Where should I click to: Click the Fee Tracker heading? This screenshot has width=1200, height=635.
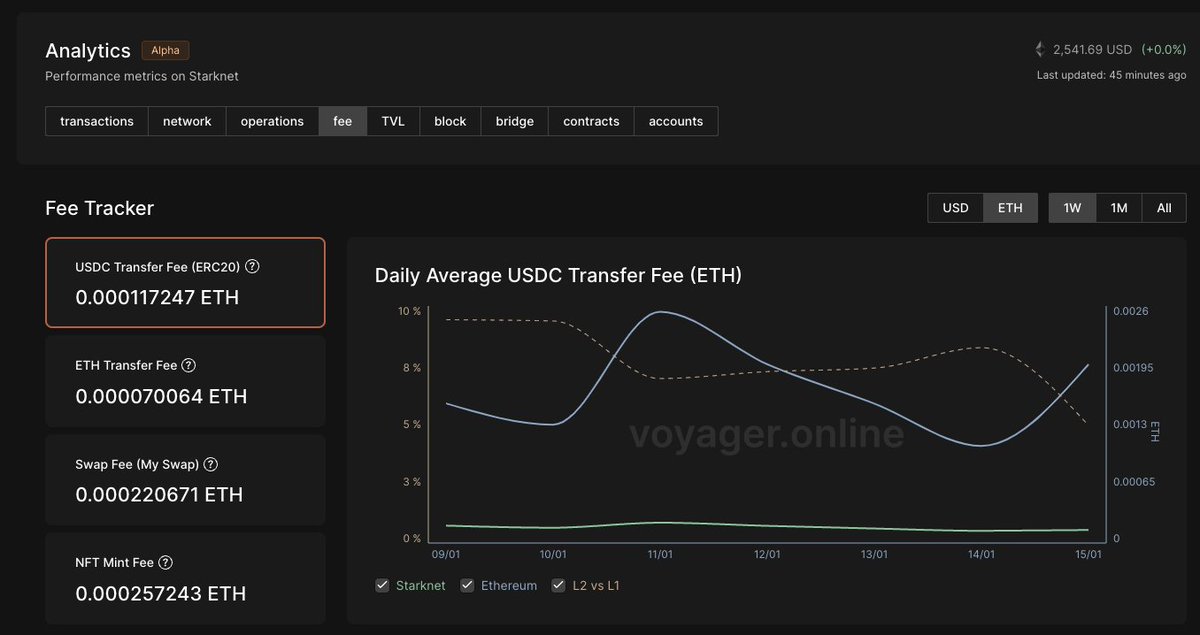100,208
